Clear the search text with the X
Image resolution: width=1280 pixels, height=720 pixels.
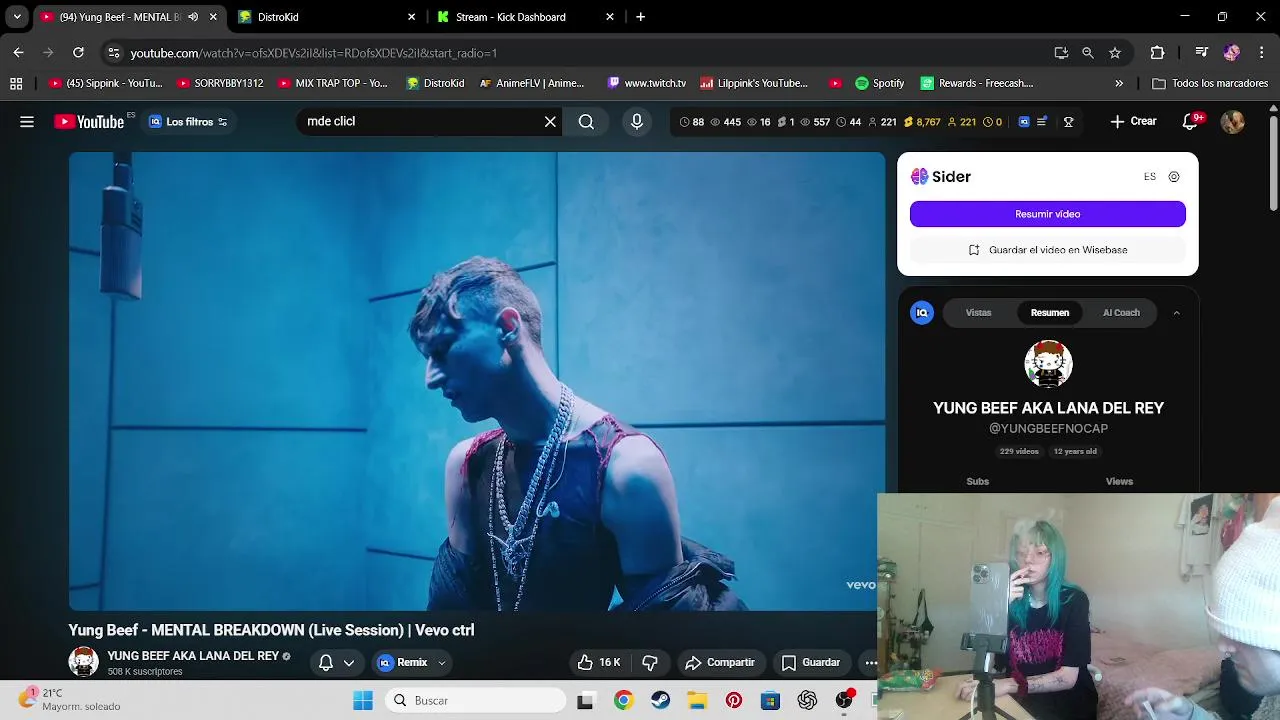click(550, 122)
